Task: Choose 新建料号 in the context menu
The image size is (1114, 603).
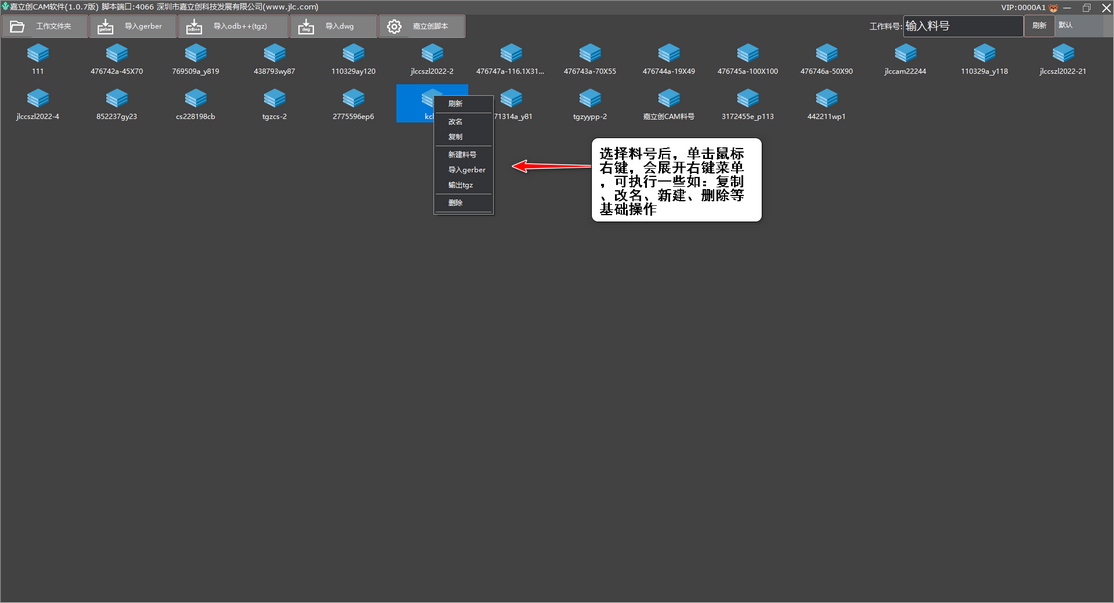Action: 463,154
